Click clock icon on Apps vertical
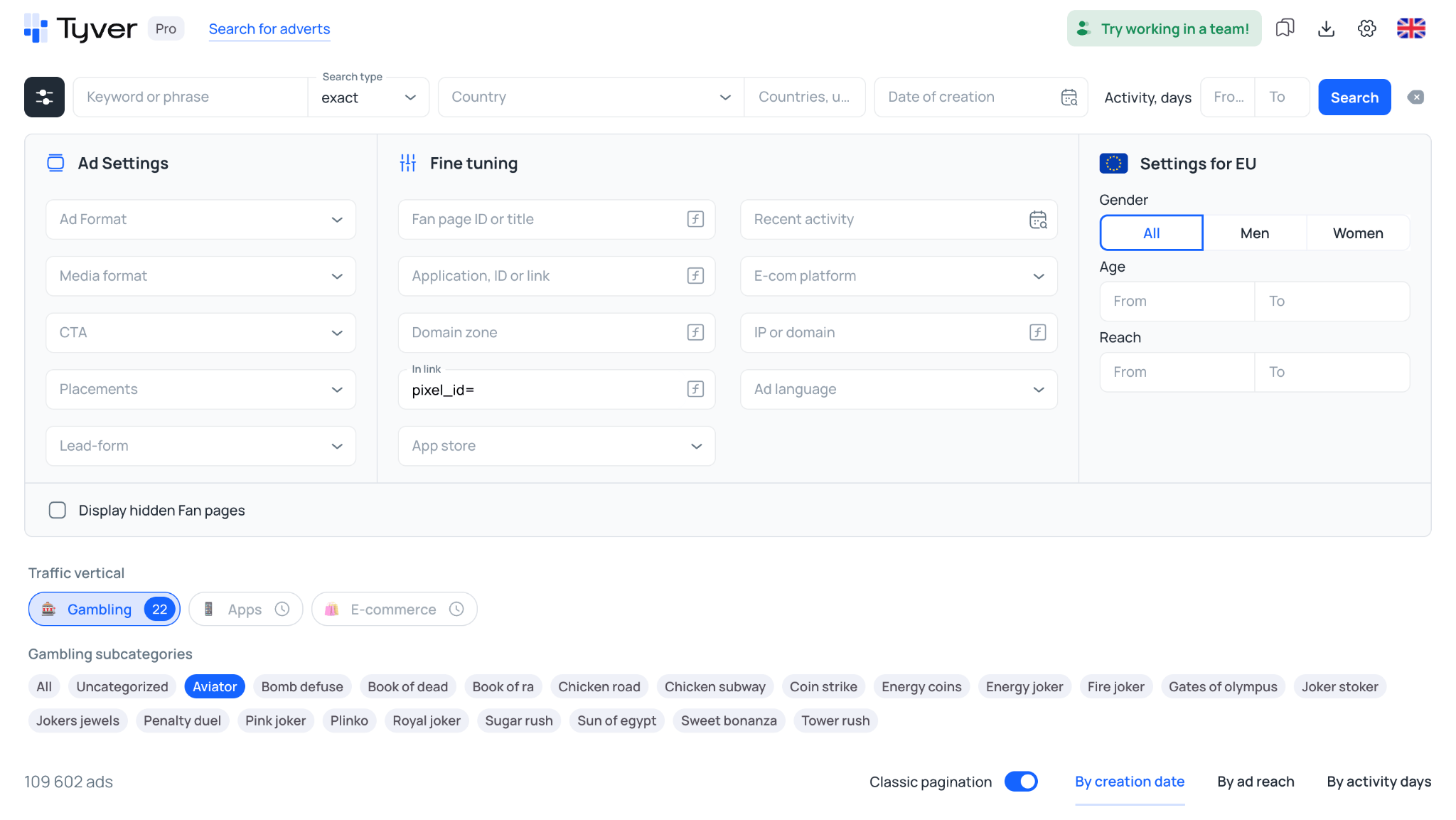The image size is (1456, 820). [282, 609]
